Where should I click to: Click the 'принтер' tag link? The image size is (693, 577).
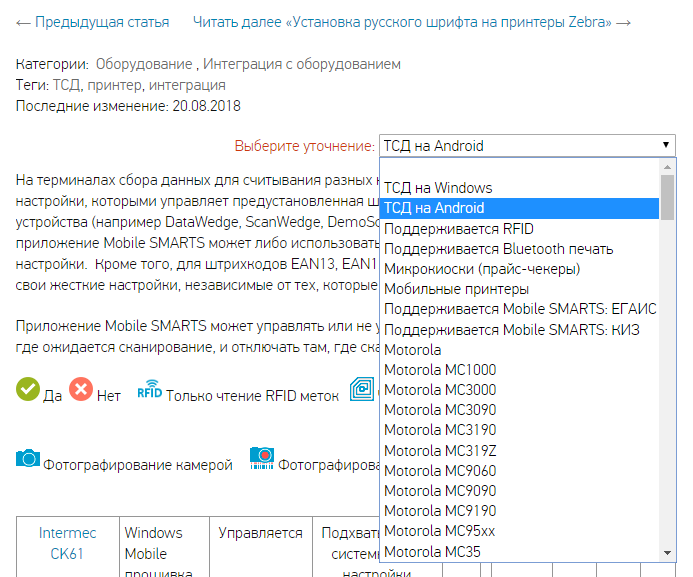[x=114, y=85]
